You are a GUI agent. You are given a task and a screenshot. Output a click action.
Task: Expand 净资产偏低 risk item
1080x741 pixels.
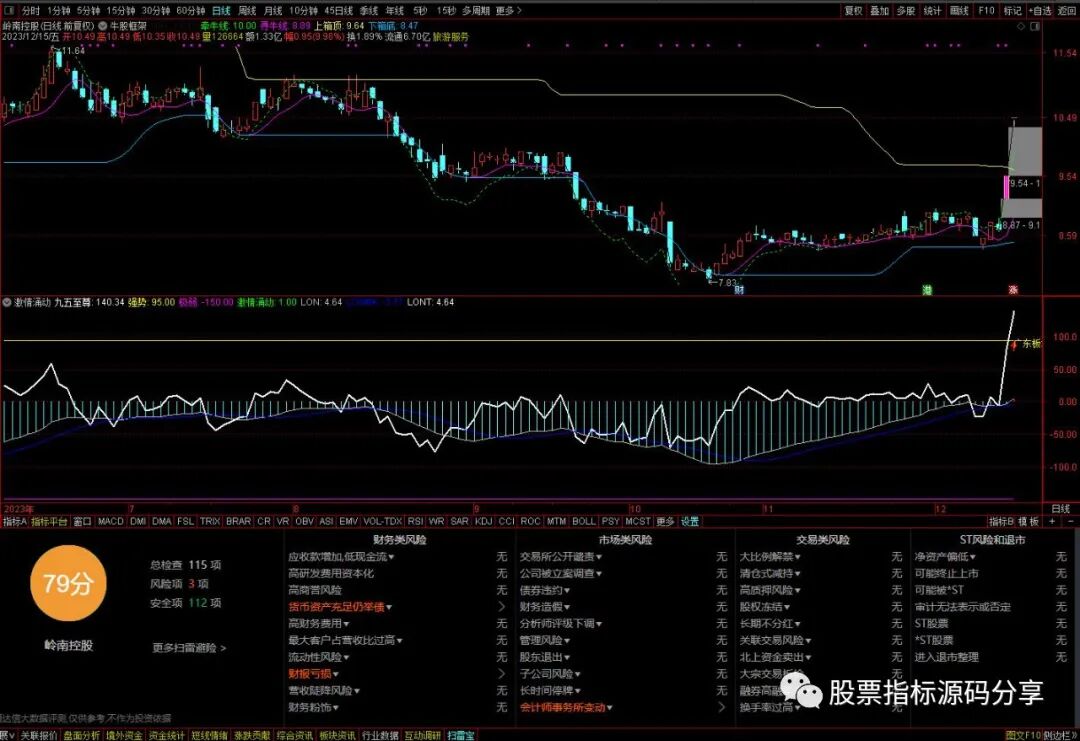pos(945,556)
